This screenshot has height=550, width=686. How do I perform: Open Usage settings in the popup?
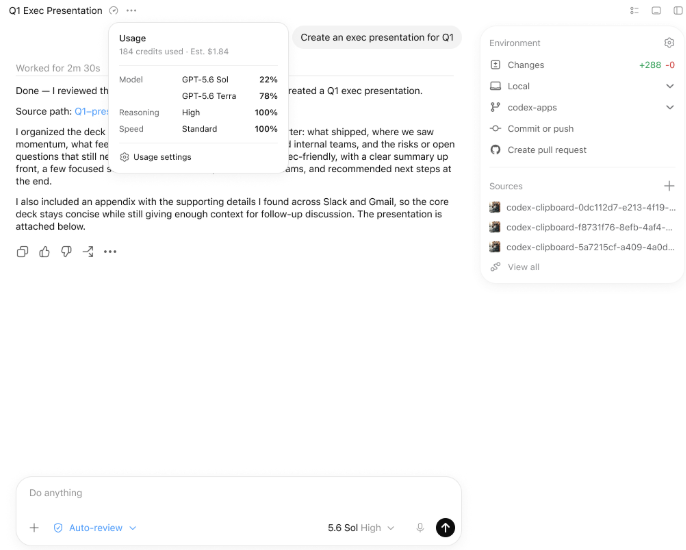coord(156,157)
